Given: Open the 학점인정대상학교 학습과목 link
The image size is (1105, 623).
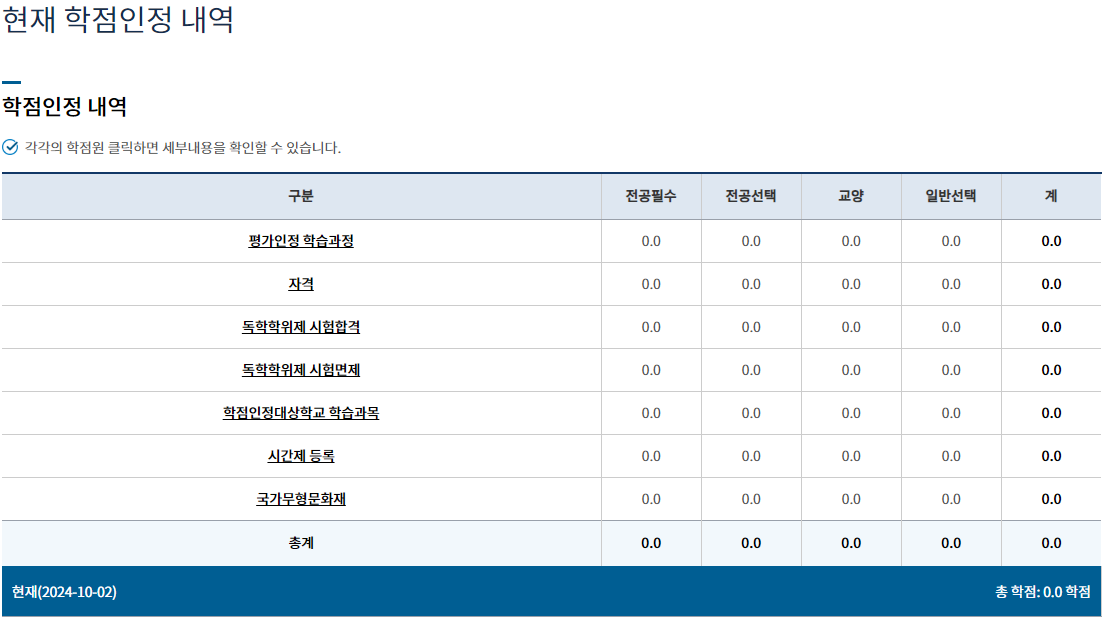Looking at the screenshot, I should coord(301,413).
